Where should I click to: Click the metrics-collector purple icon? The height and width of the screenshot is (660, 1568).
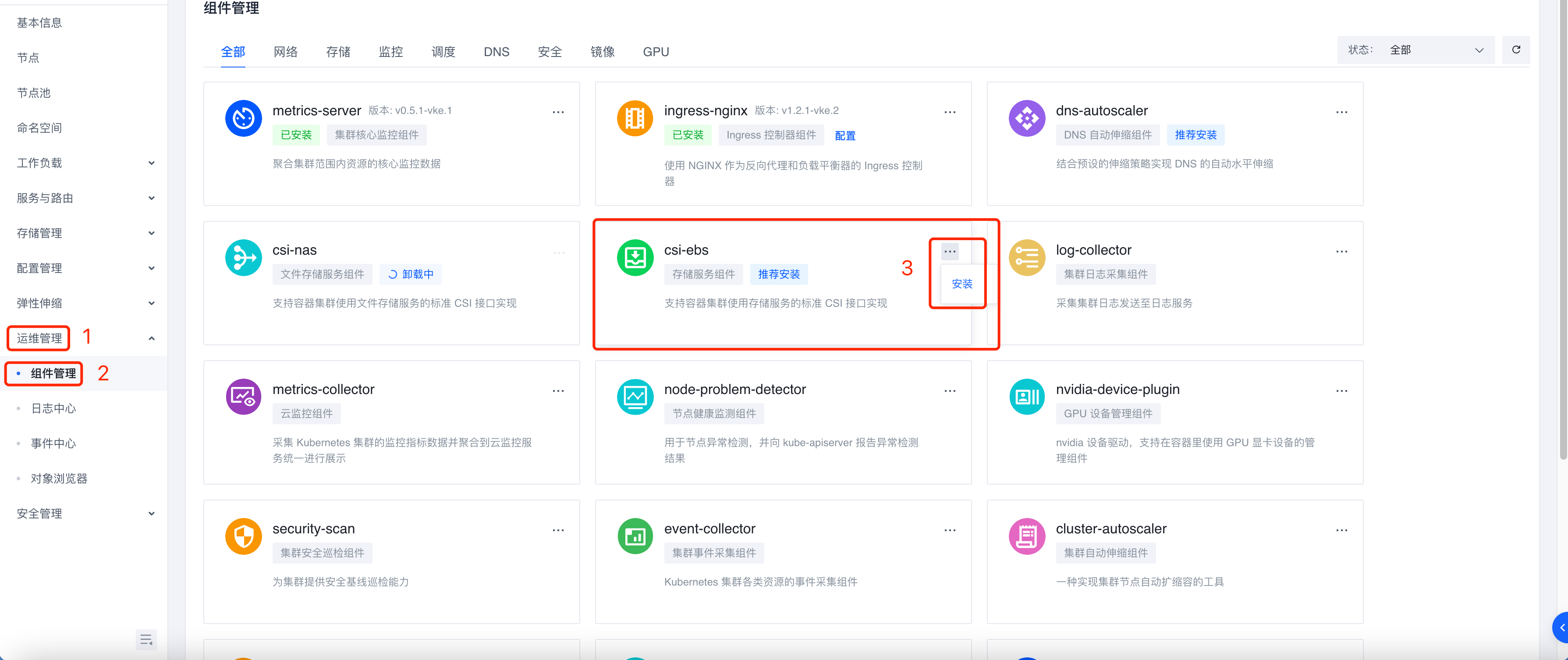tap(244, 396)
